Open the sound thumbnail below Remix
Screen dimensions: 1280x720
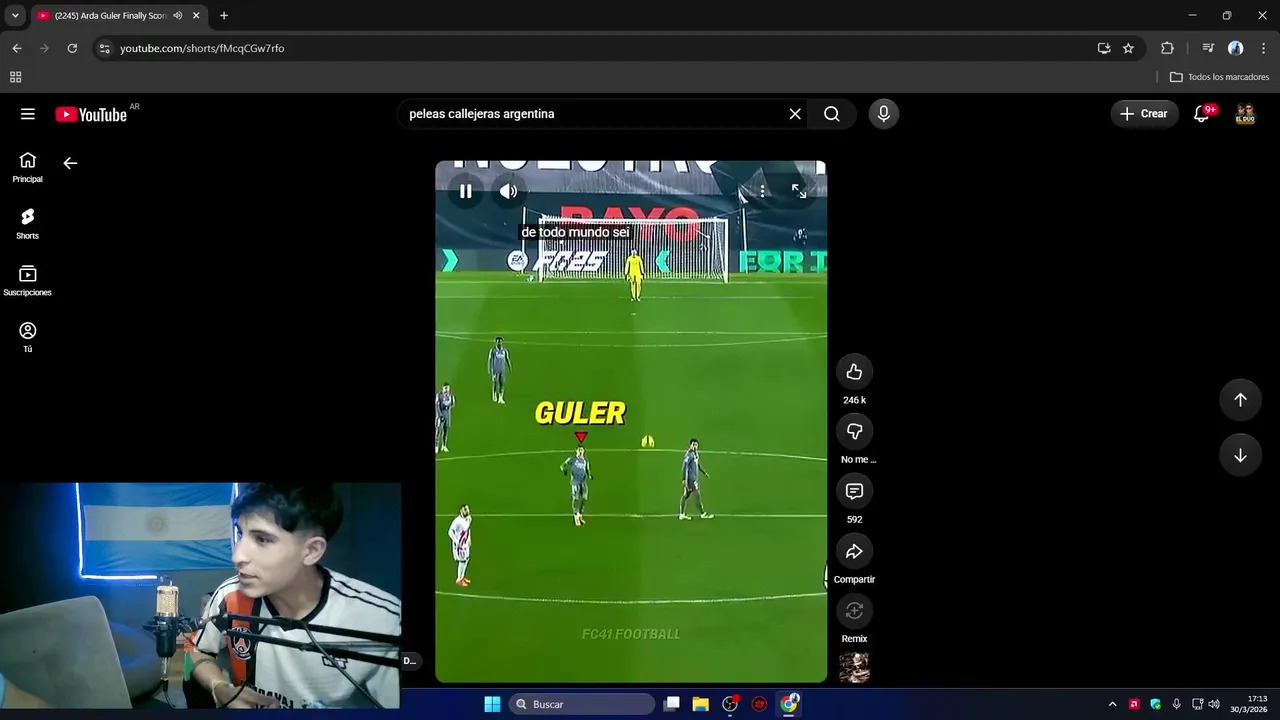(x=854, y=667)
